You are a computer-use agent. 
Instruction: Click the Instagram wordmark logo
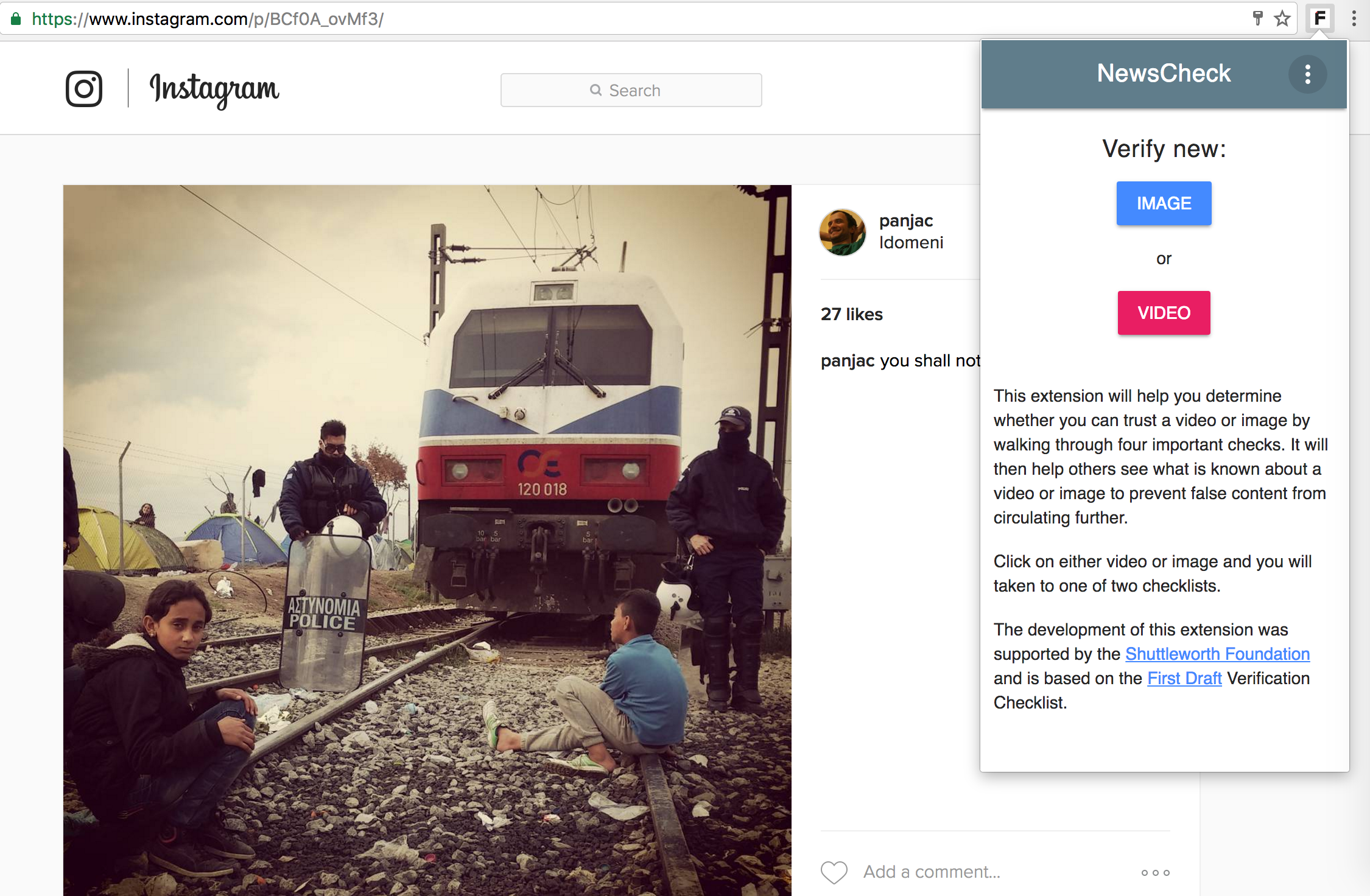pyautogui.click(x=214, y=89)
